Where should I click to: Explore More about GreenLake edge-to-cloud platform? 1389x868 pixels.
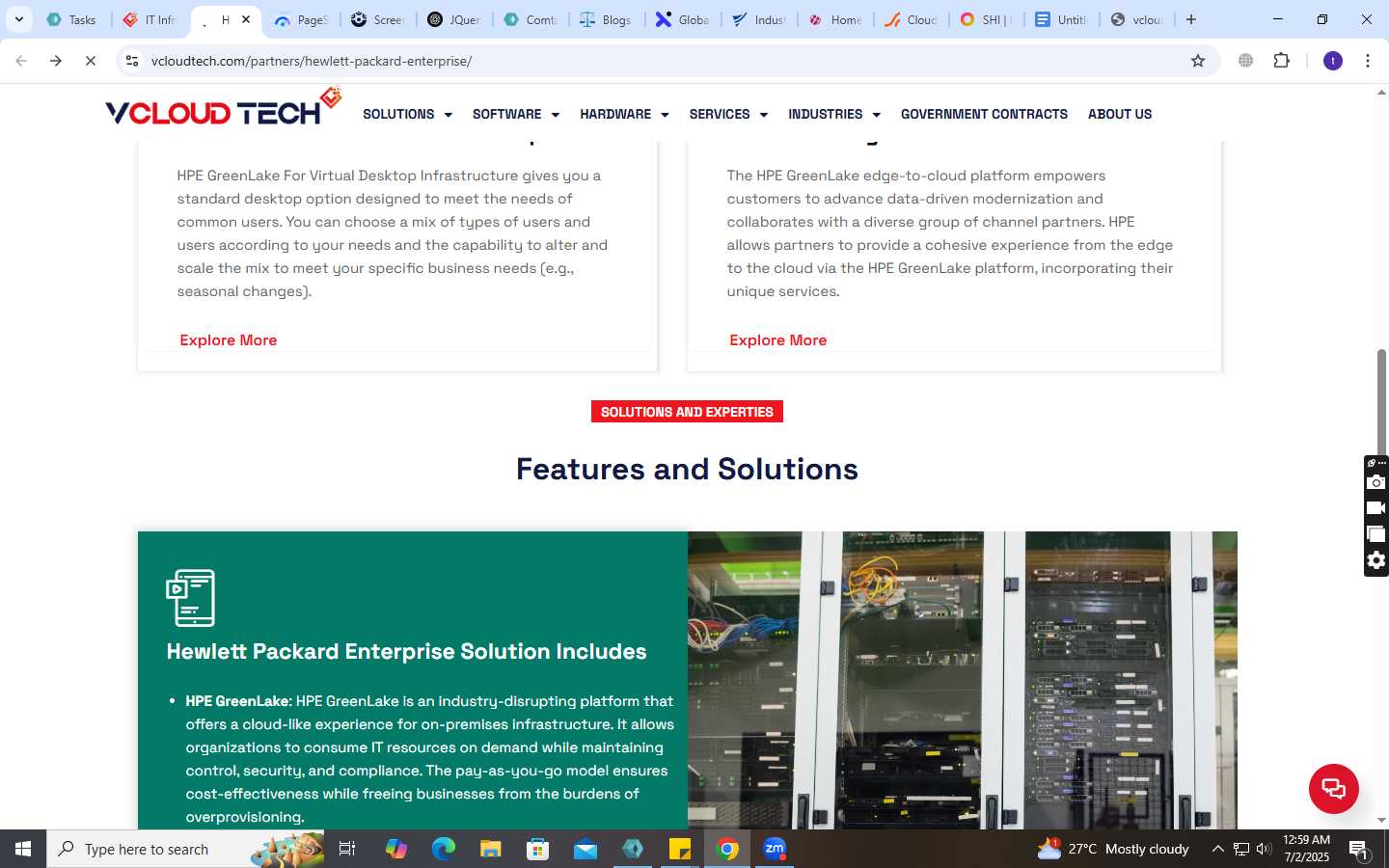pyautogui.click(x=778, y=340)
